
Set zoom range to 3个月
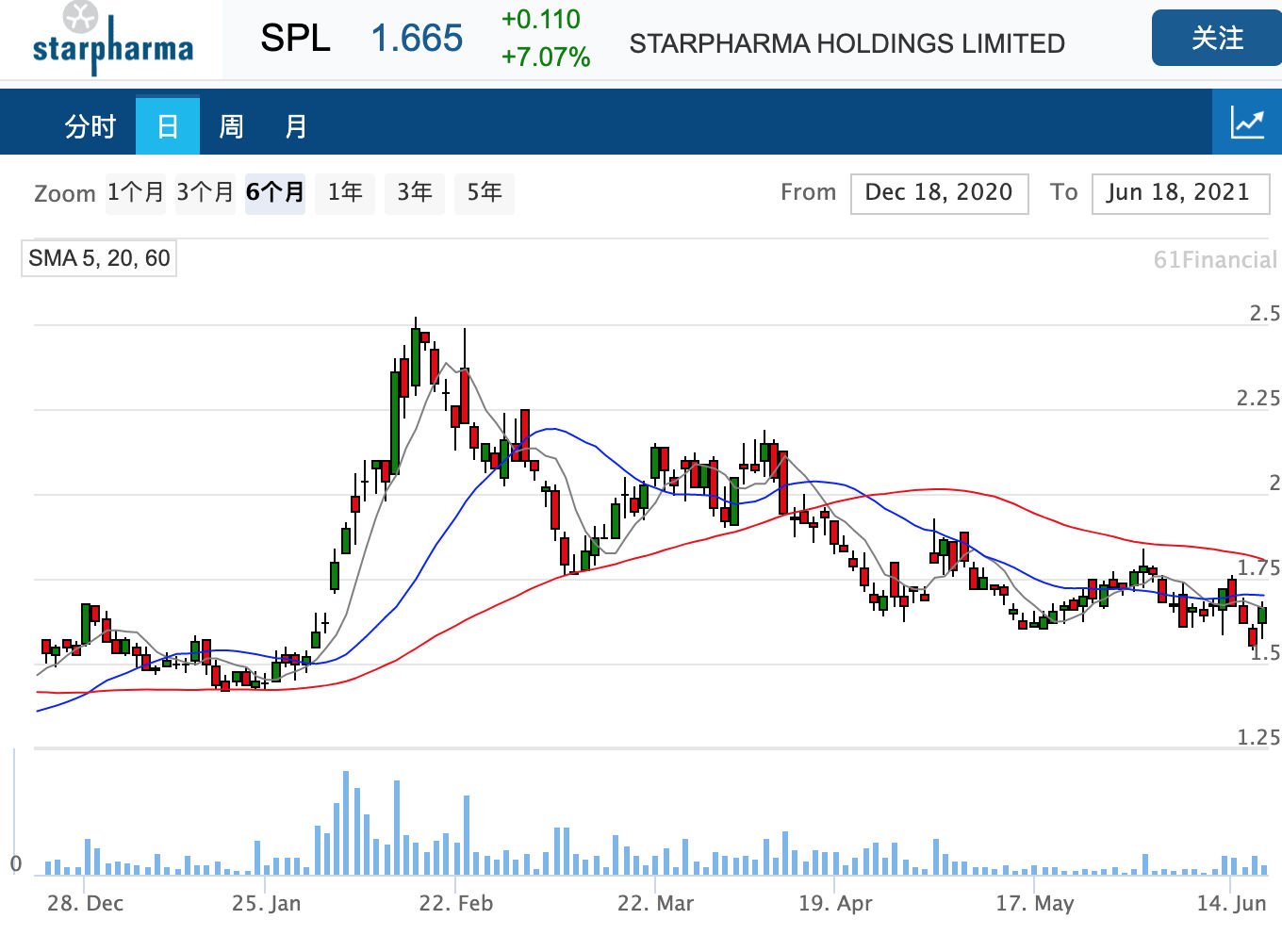[x=205, y=192]
